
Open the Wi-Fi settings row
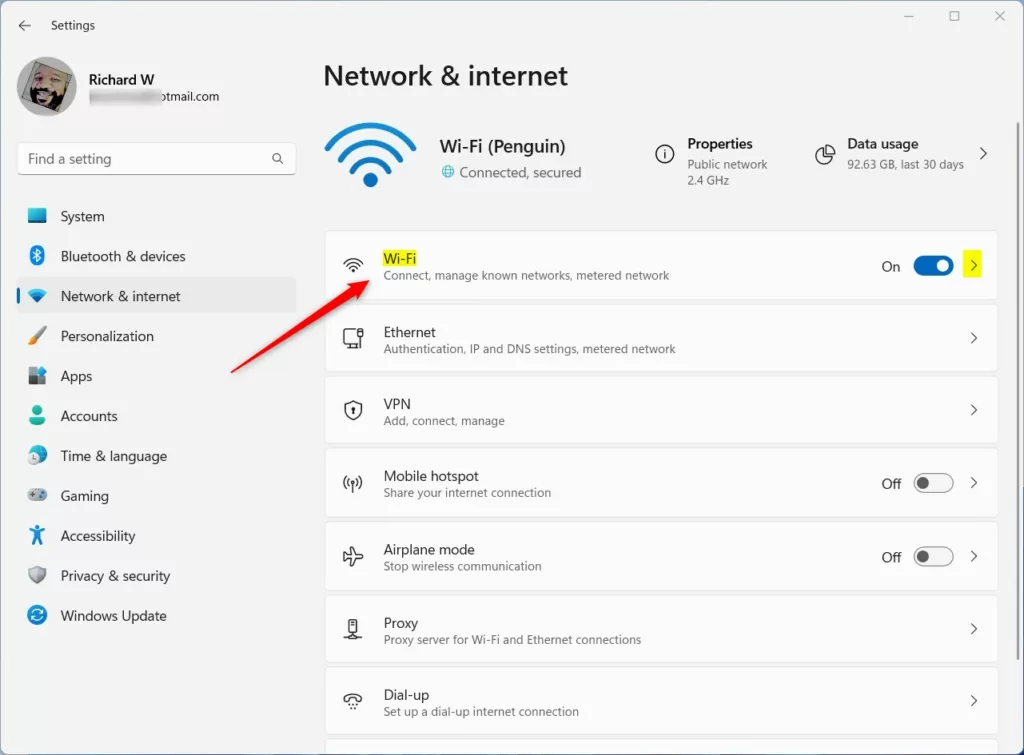pyautogui.click(x=661, y=266)
